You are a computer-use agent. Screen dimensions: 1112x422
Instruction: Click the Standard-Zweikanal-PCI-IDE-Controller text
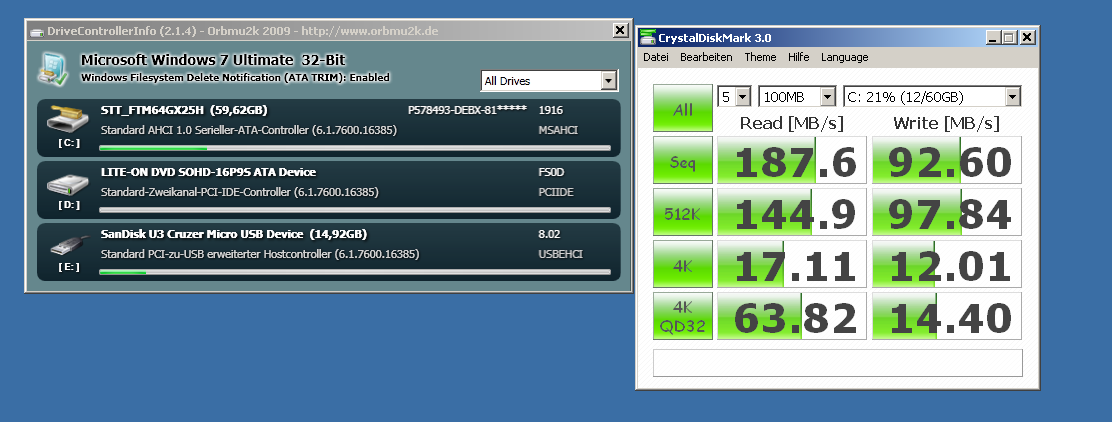240,192
